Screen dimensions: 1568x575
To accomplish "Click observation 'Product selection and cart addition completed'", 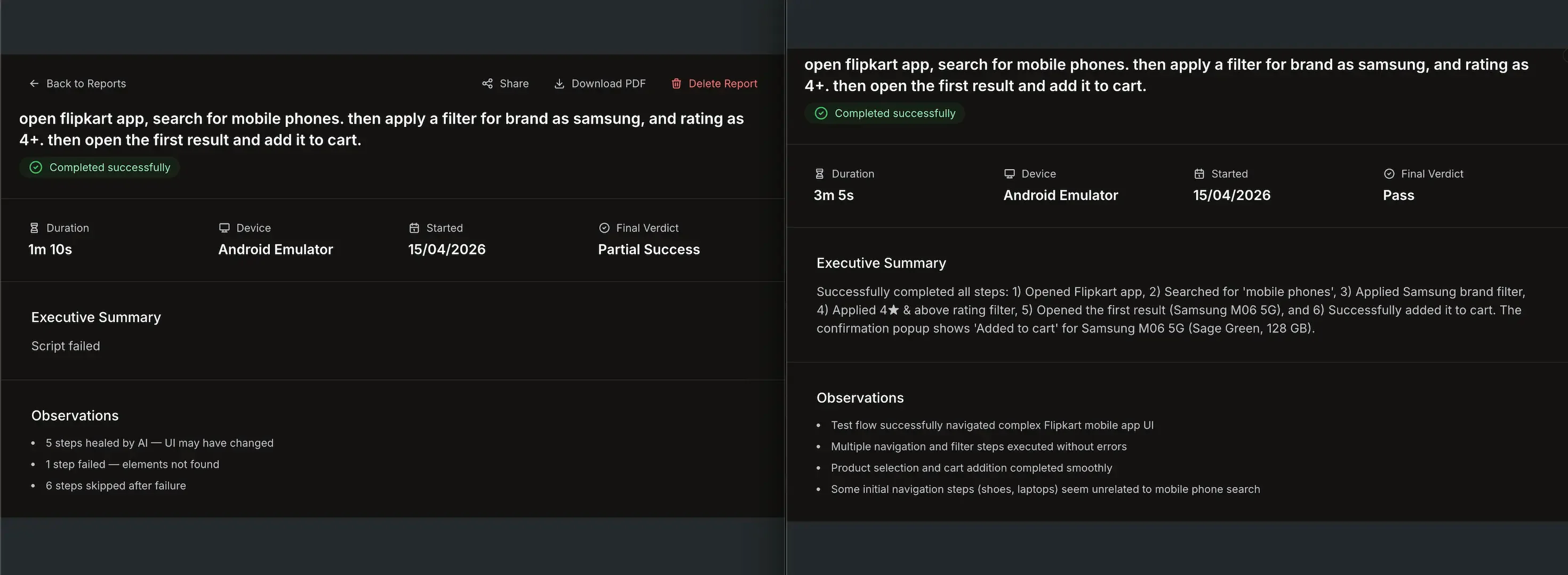I will [x=972, y=468].
